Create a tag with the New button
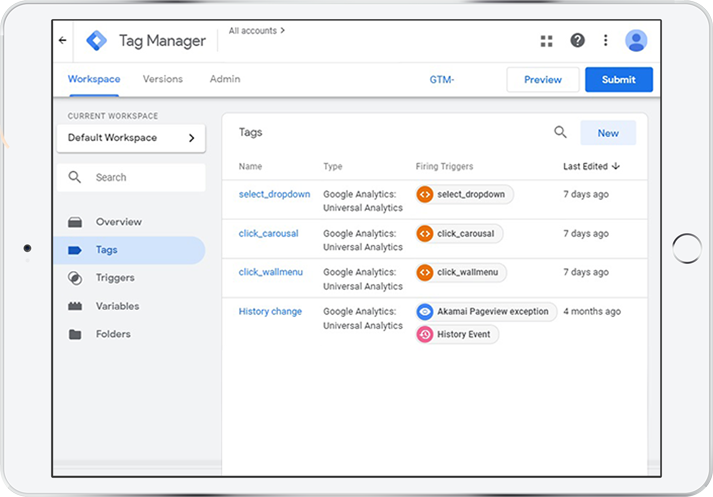 point(608,133)
